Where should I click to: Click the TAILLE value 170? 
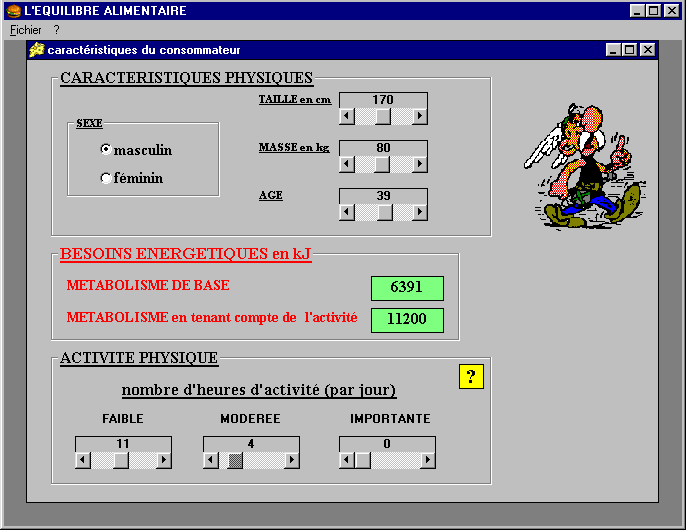tap(383, 100)
